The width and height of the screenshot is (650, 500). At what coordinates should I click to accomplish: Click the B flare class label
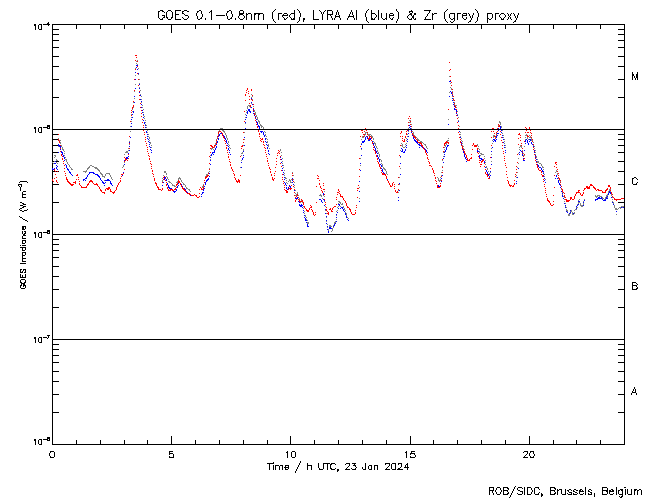pyautogui.click(x=634, y=287)
